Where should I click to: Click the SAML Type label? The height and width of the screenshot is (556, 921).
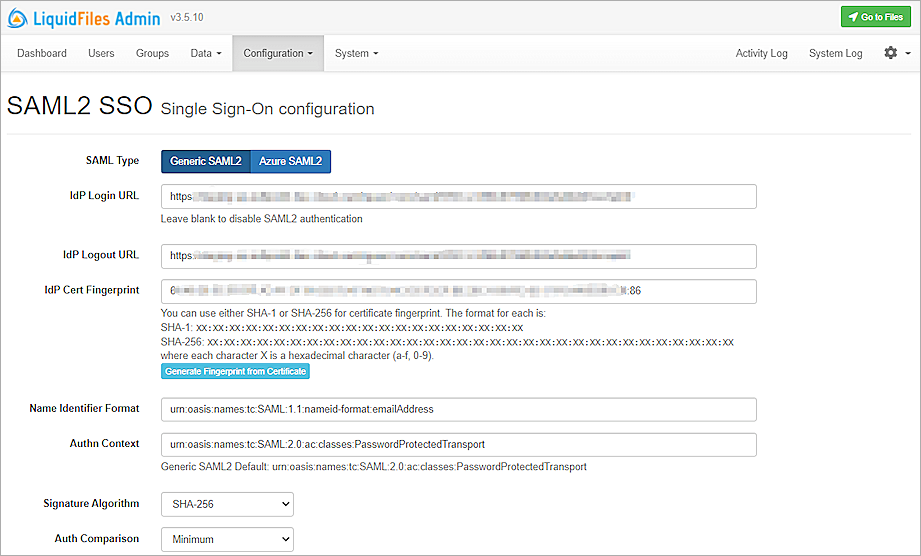click(x=112, y=160)
